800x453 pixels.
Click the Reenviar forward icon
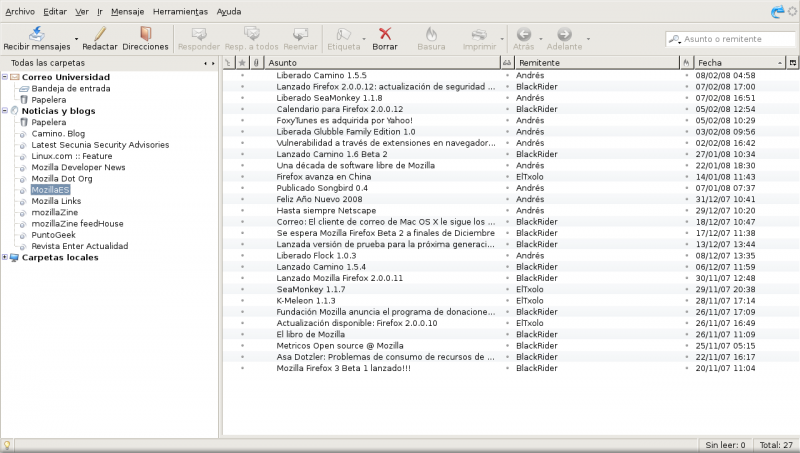[300, 34]
